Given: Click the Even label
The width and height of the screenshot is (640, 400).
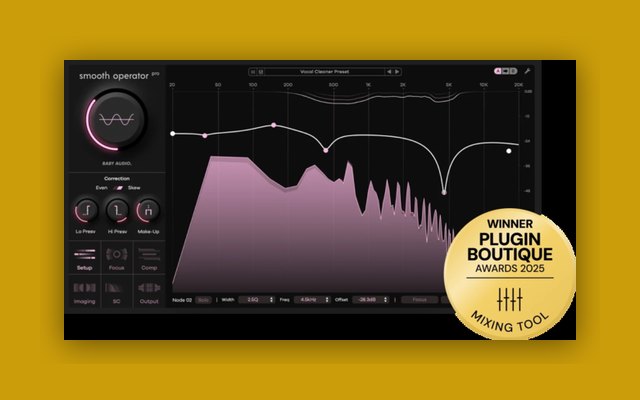Looking at the screenshot, I should point(102,188).
